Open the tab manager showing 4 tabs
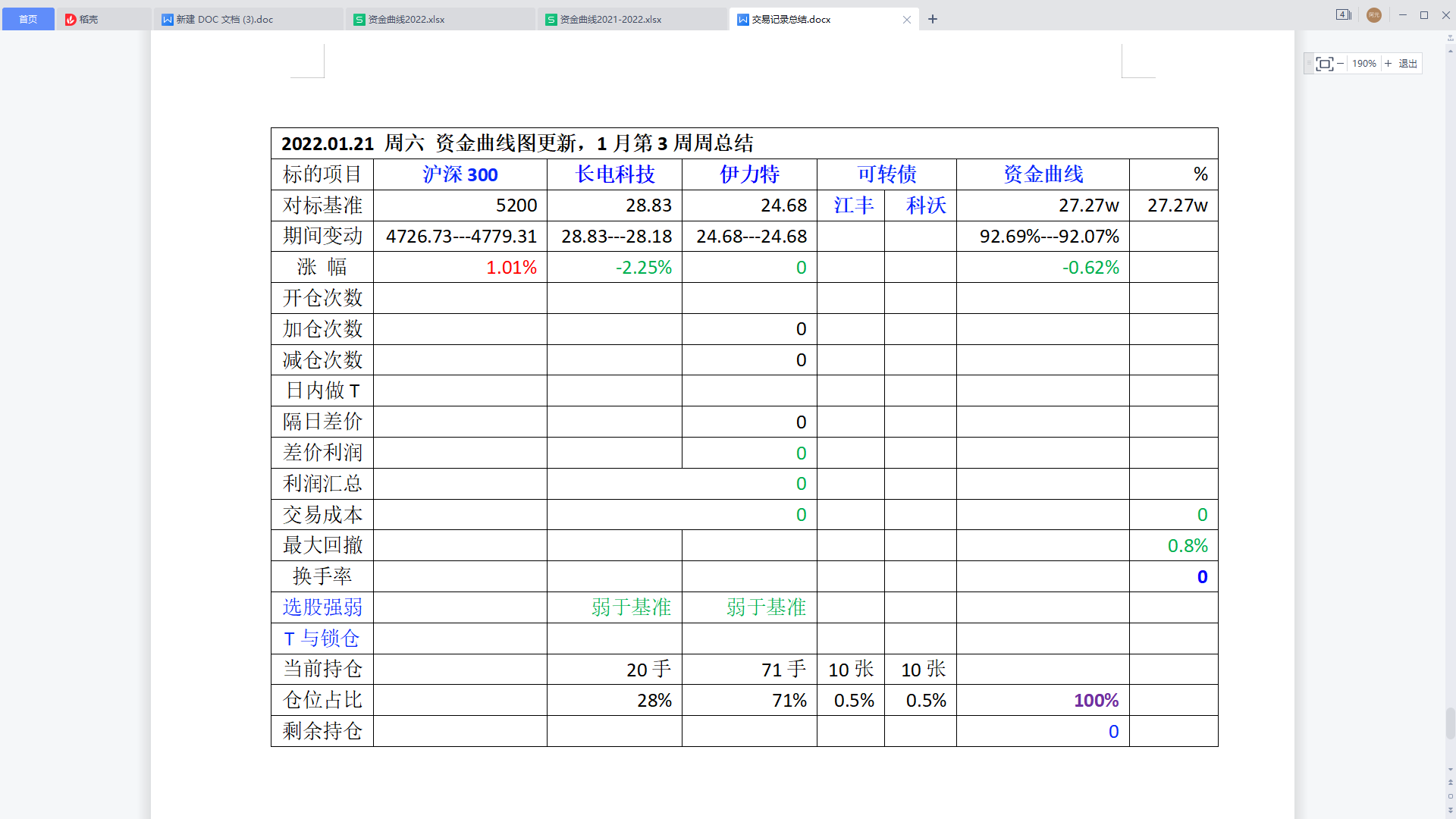Screen dimensions: 1456x819 coord(1342,14)
